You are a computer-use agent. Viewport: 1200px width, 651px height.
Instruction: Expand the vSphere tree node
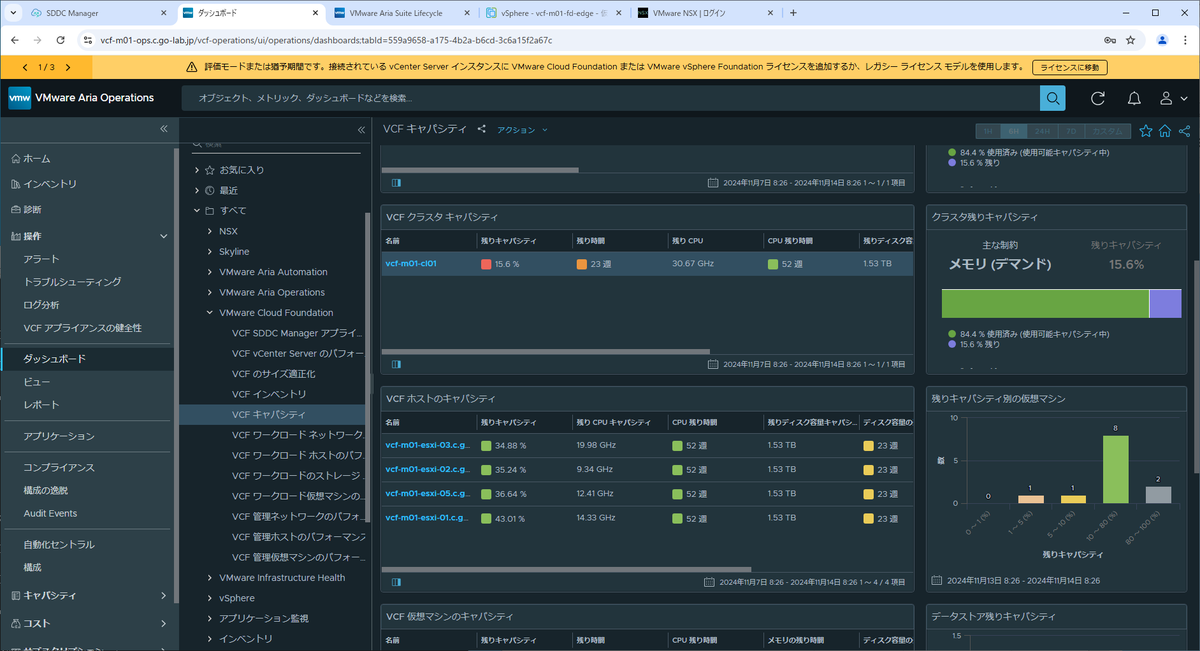tap(209, 598)
